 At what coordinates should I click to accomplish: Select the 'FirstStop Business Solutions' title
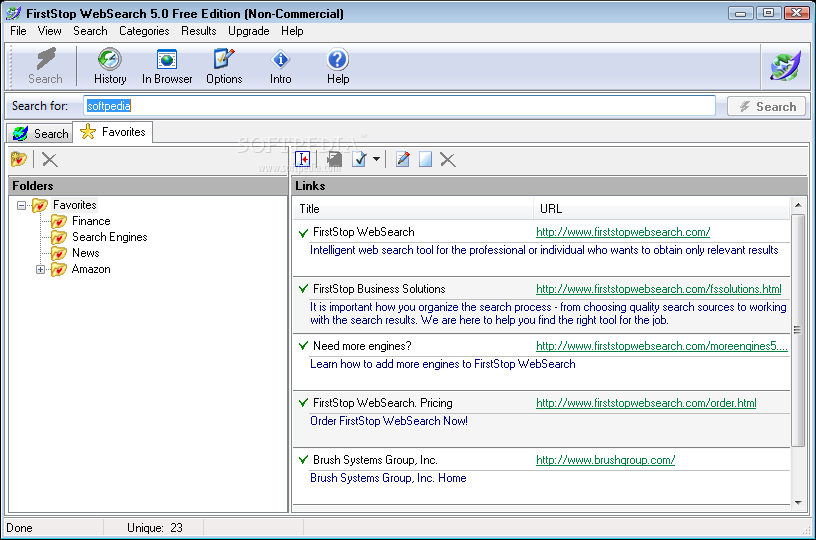click(x=379, y=289)
